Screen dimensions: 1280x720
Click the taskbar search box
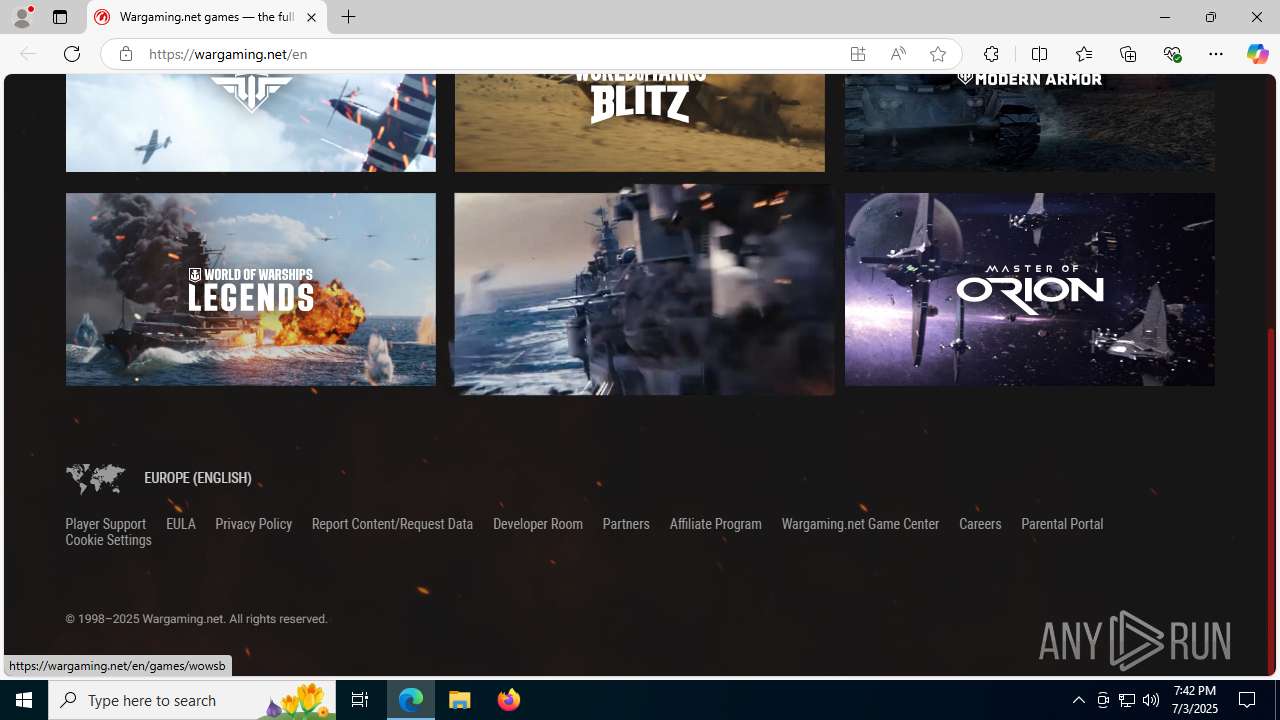192,700
